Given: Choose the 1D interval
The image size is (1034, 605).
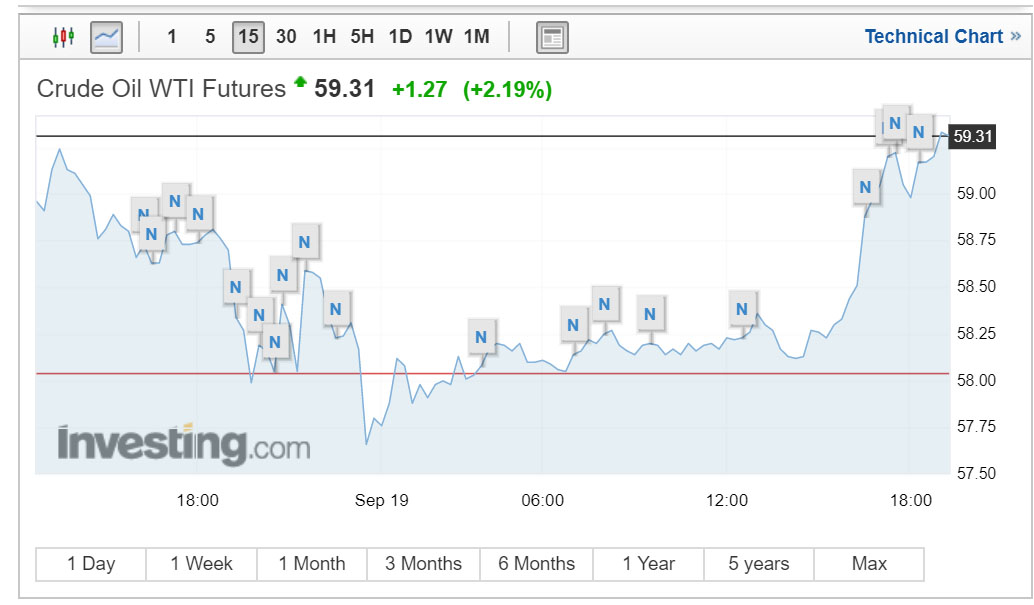Looking at the screenshot, I should 400,37.
